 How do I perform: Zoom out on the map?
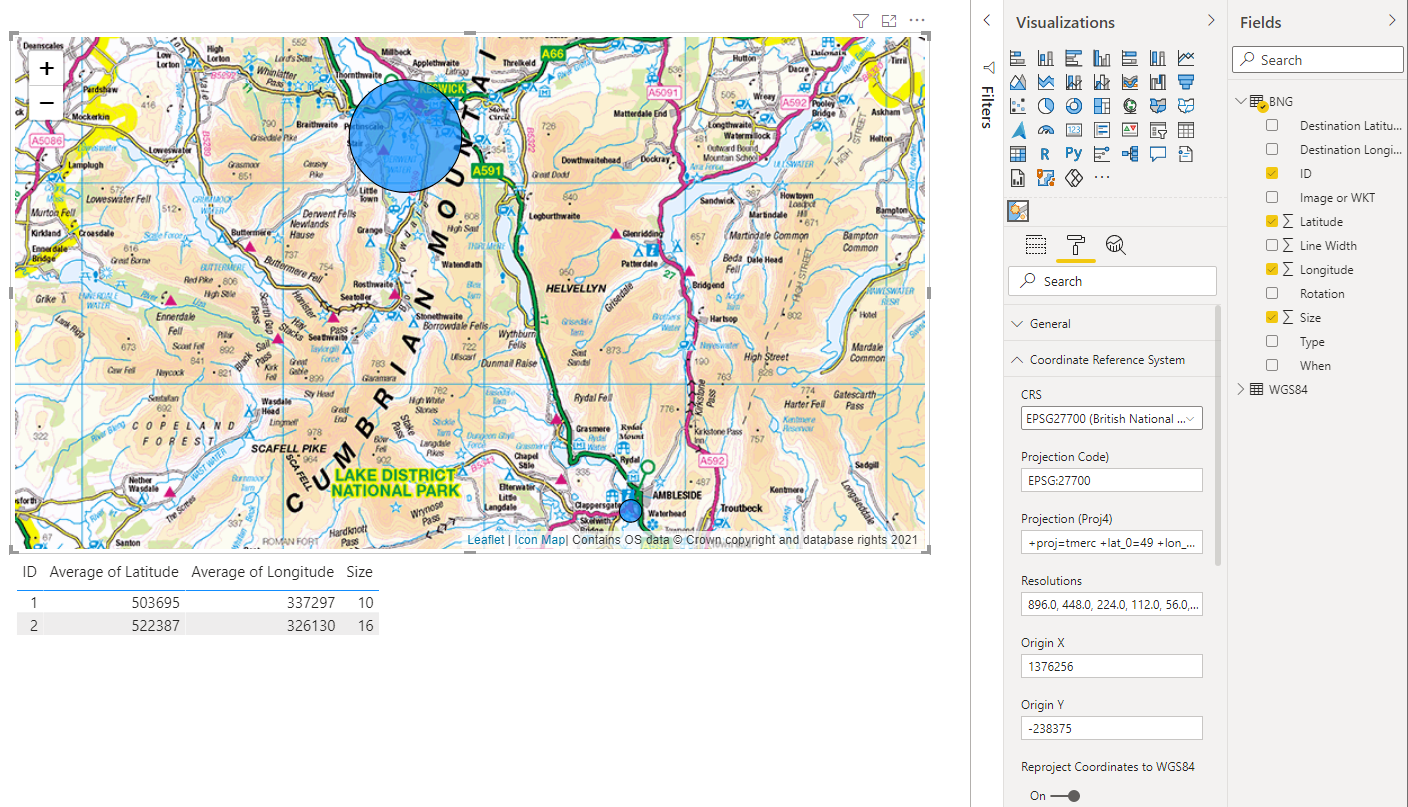46,102
